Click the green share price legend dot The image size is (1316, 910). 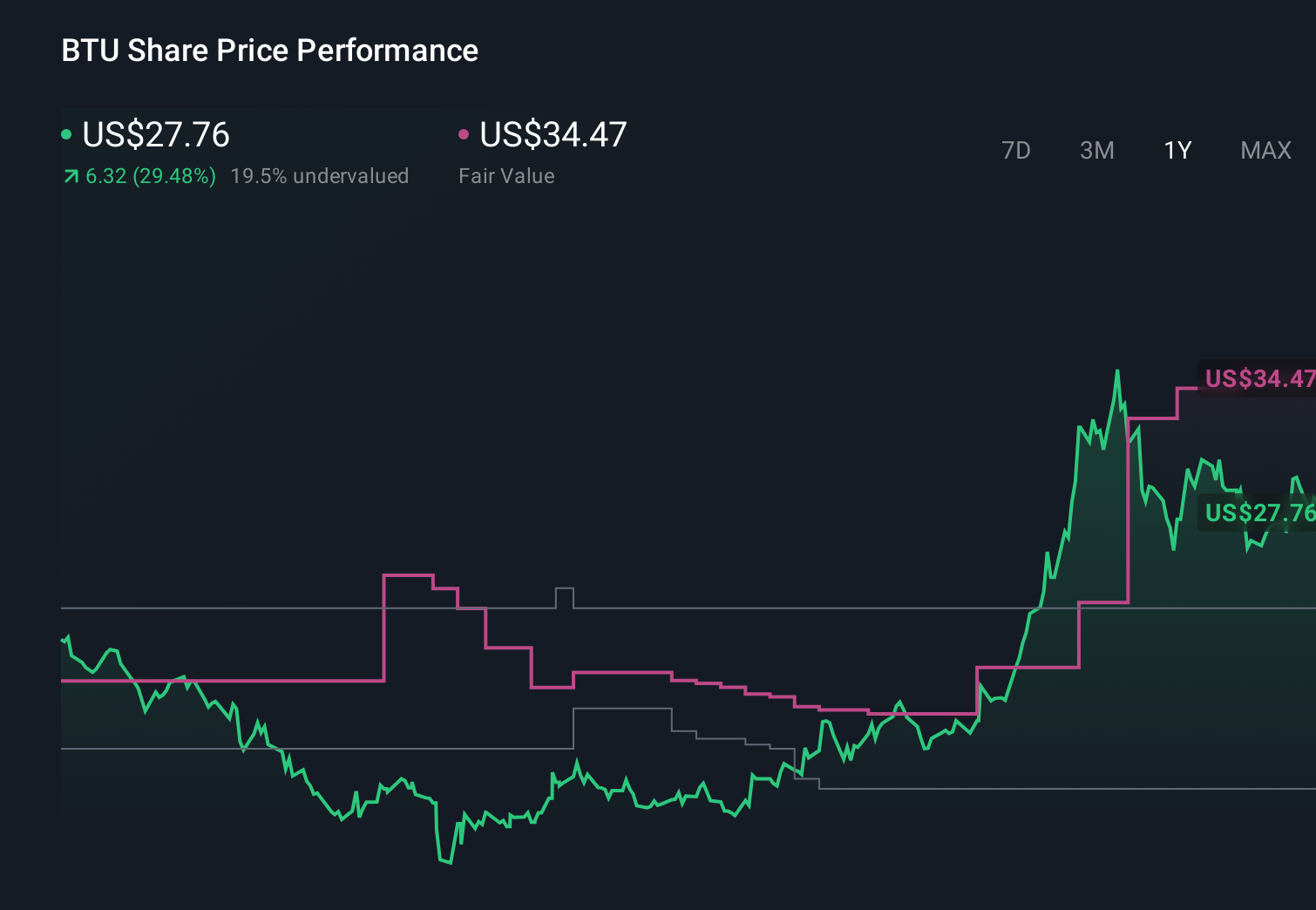(66, 133)
